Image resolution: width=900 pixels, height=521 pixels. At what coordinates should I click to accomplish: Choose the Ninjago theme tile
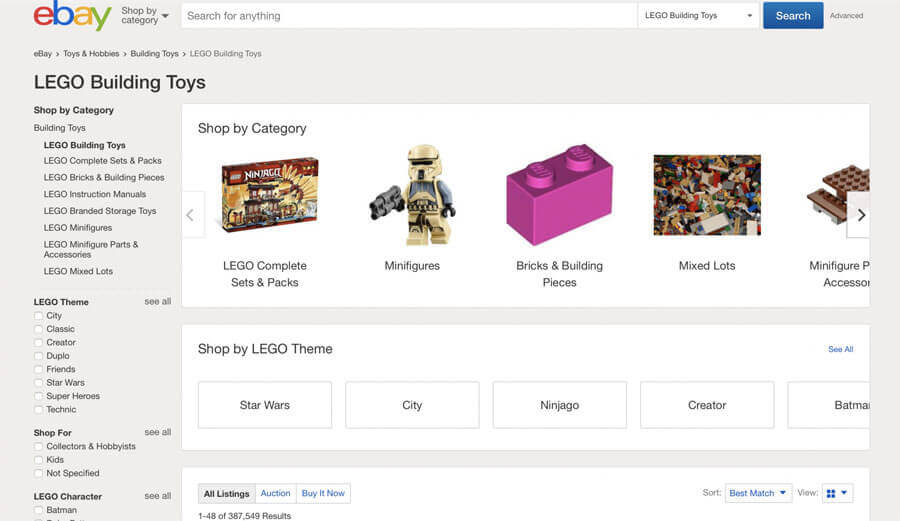tap(559, 405)
